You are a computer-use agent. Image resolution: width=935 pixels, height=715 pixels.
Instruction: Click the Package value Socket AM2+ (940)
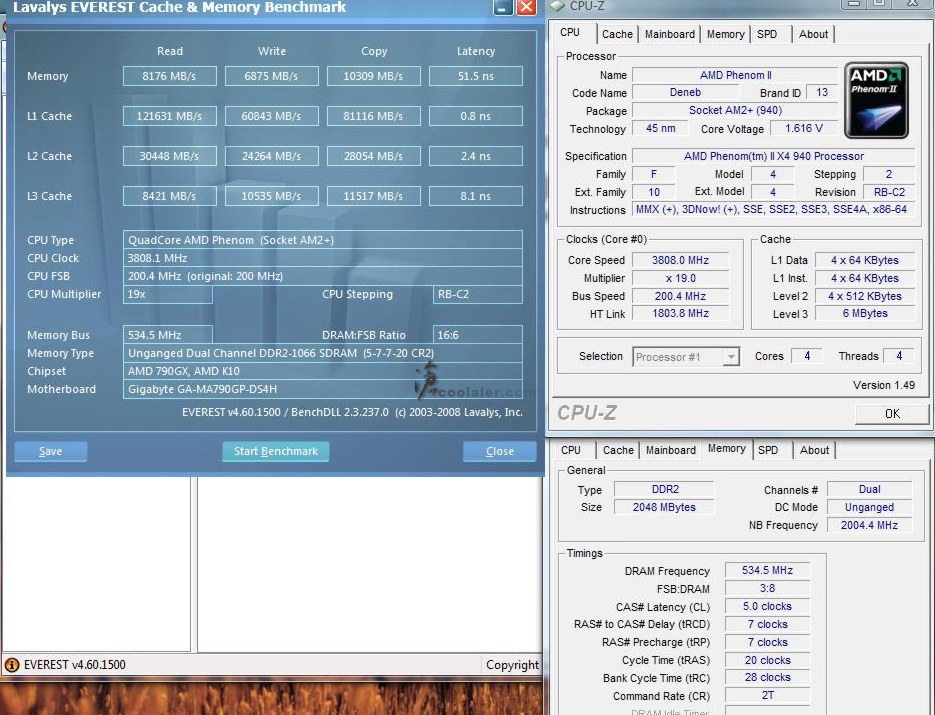click(735, 110)
